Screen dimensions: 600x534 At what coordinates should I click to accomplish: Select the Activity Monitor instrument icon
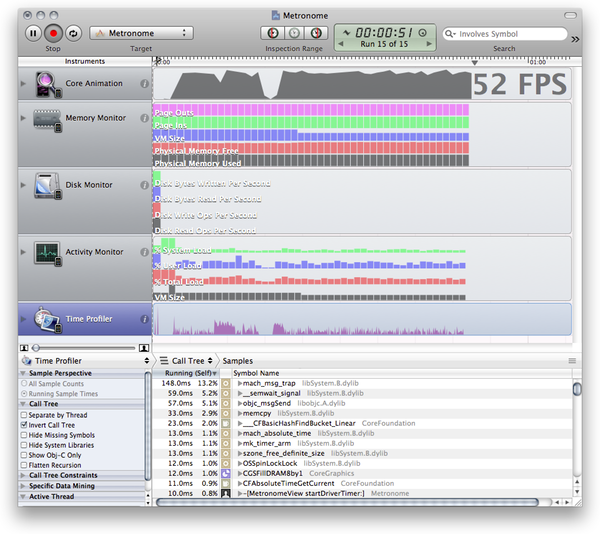(47, 253)
